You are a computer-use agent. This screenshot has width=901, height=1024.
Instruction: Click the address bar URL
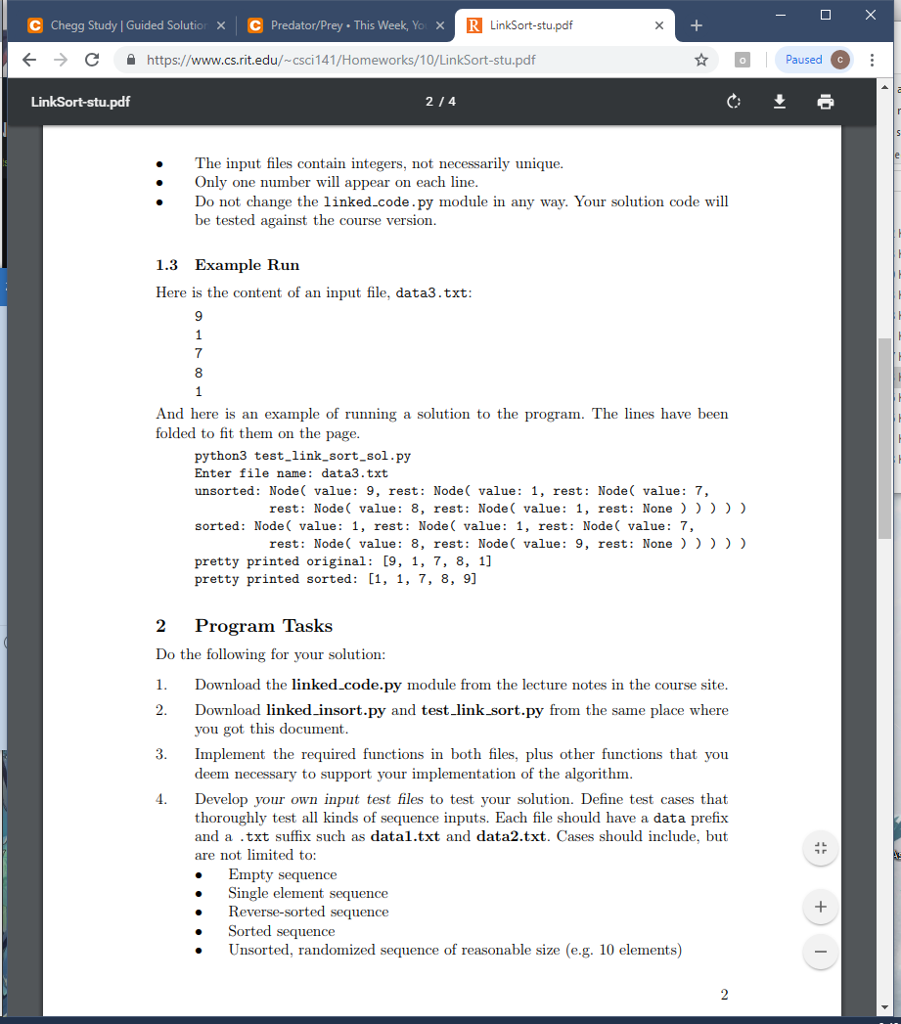pyautogui.click(x=341, y=60)
